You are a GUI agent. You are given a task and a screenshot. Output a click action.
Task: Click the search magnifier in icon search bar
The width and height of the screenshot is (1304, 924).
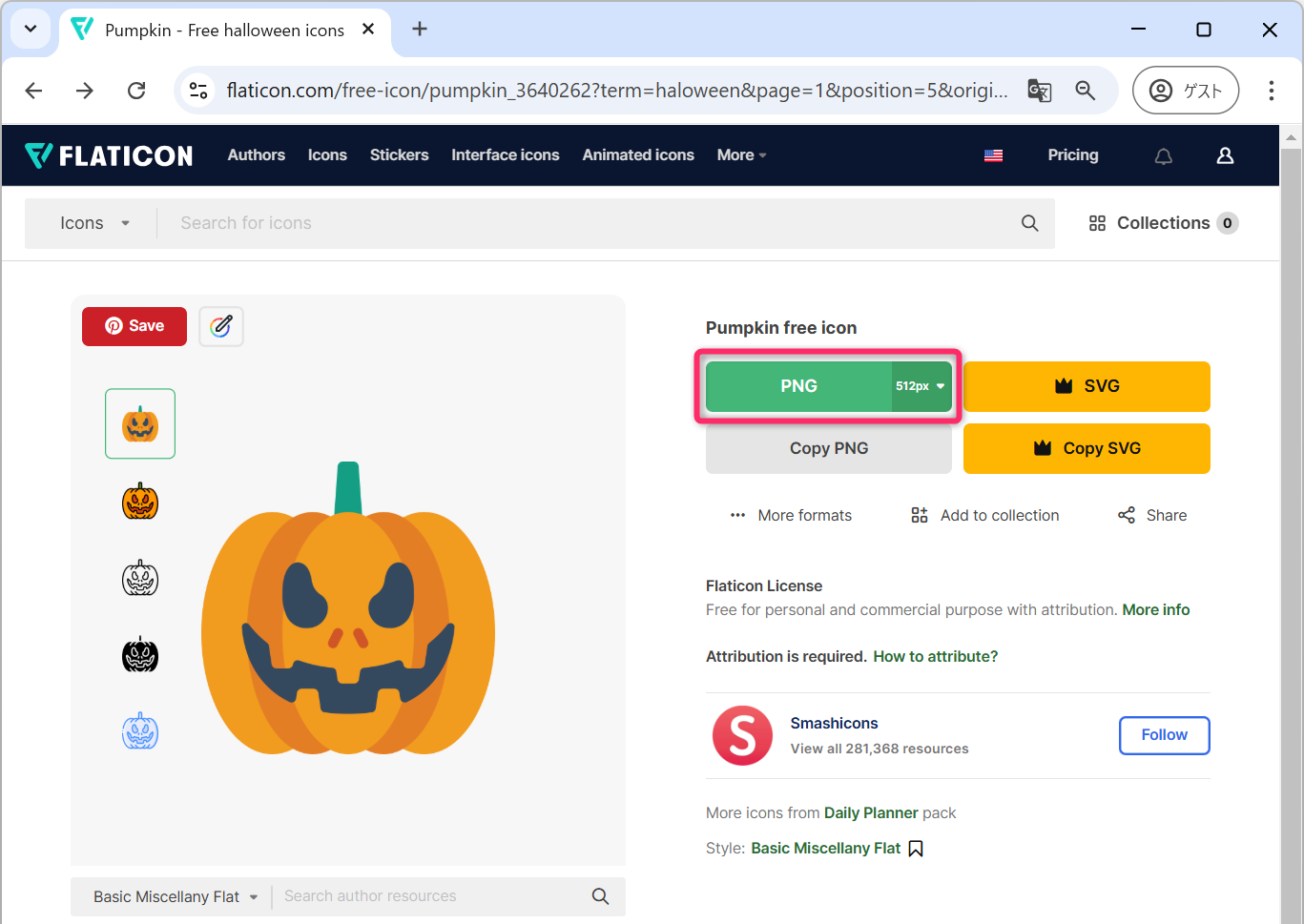1029,223
